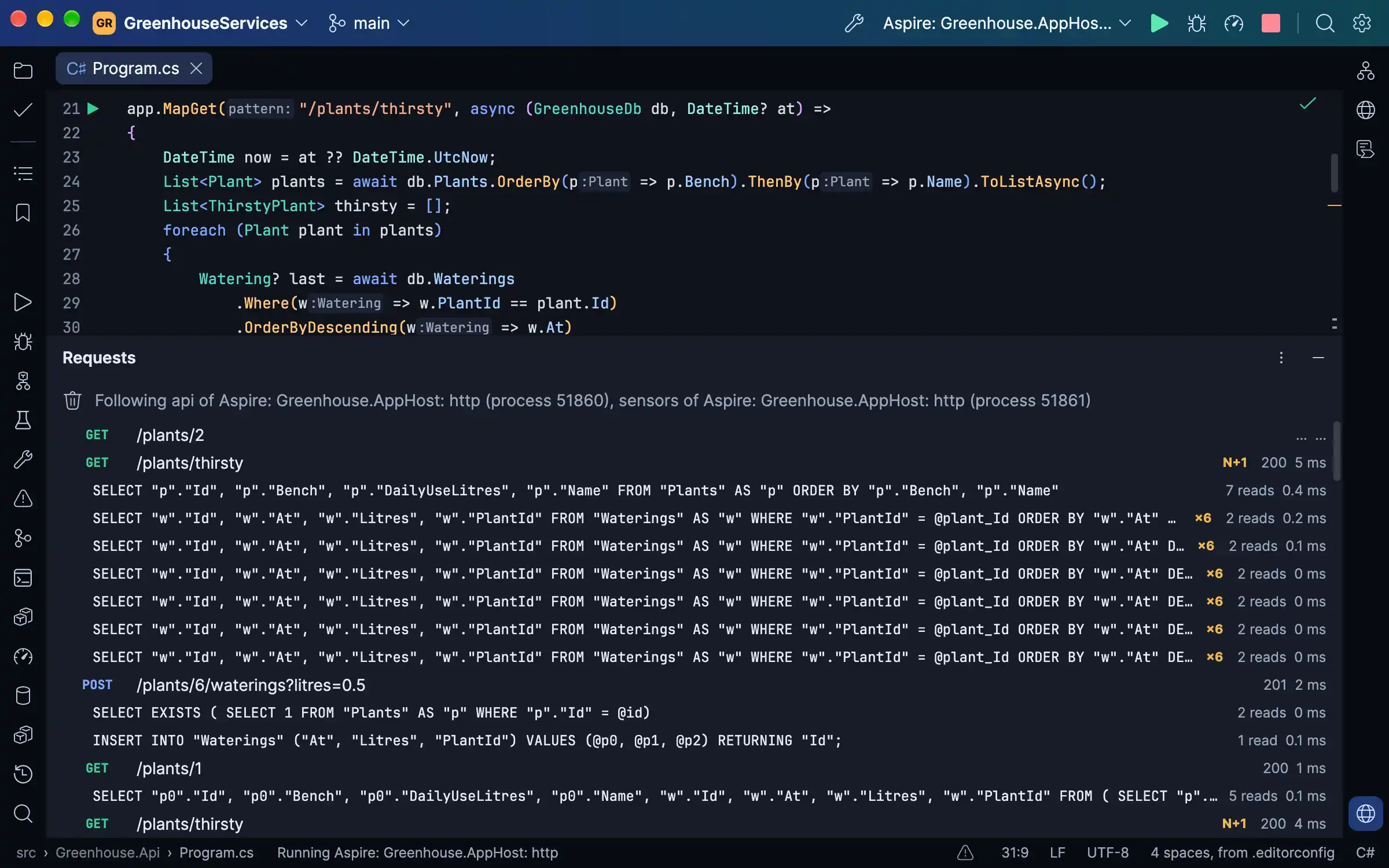Run the Aspire configuration with green play button
Viewport: 1389px width, 868px height.
[x=1159, y=23]
